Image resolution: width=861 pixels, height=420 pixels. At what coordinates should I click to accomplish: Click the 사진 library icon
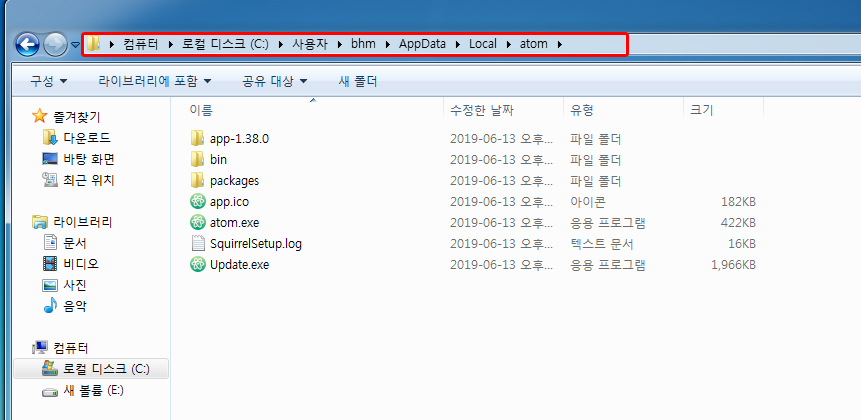click(x=50, y=285)
